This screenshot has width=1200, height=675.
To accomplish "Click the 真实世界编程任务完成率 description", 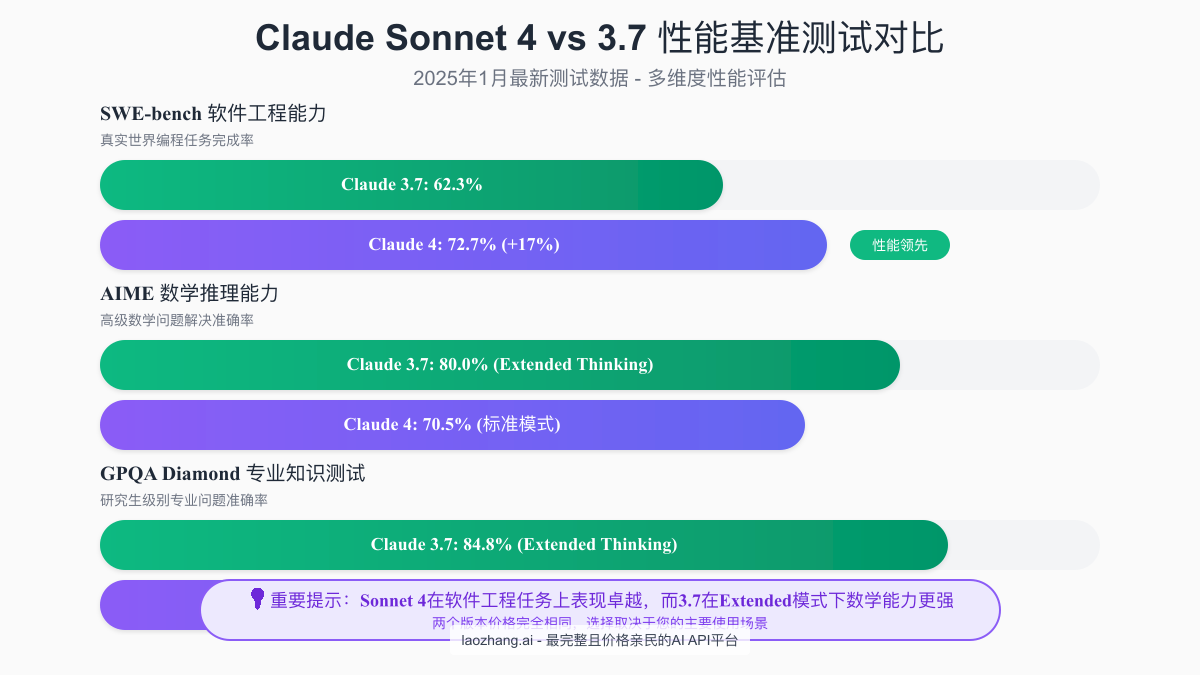I will (177, 140).
